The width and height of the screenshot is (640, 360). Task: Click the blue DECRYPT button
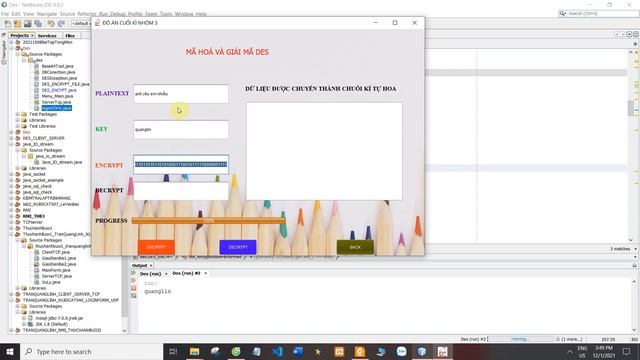tap(238, 247)
